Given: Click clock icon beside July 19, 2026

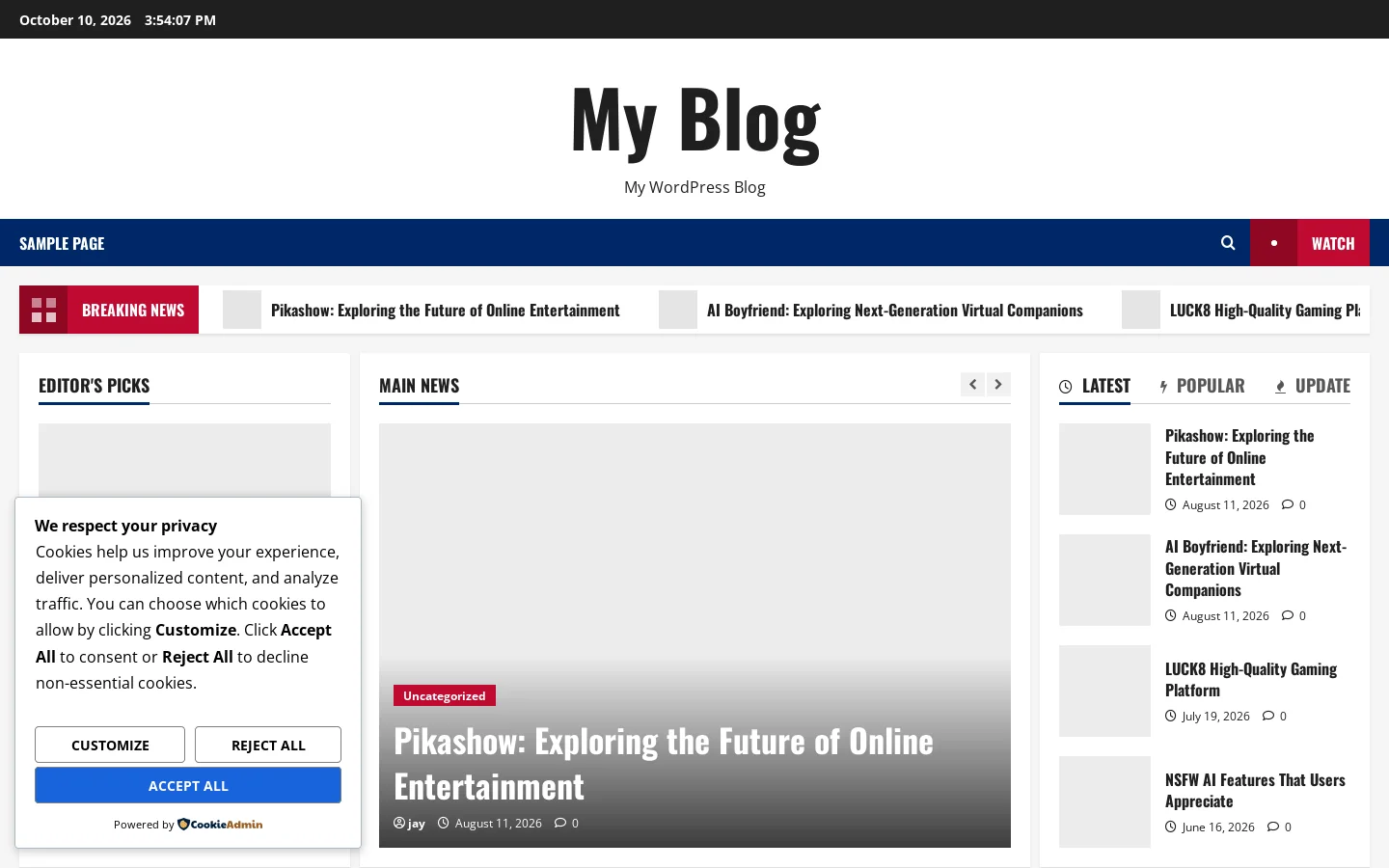Looking at the screenshot, I should pos(1171,716).
